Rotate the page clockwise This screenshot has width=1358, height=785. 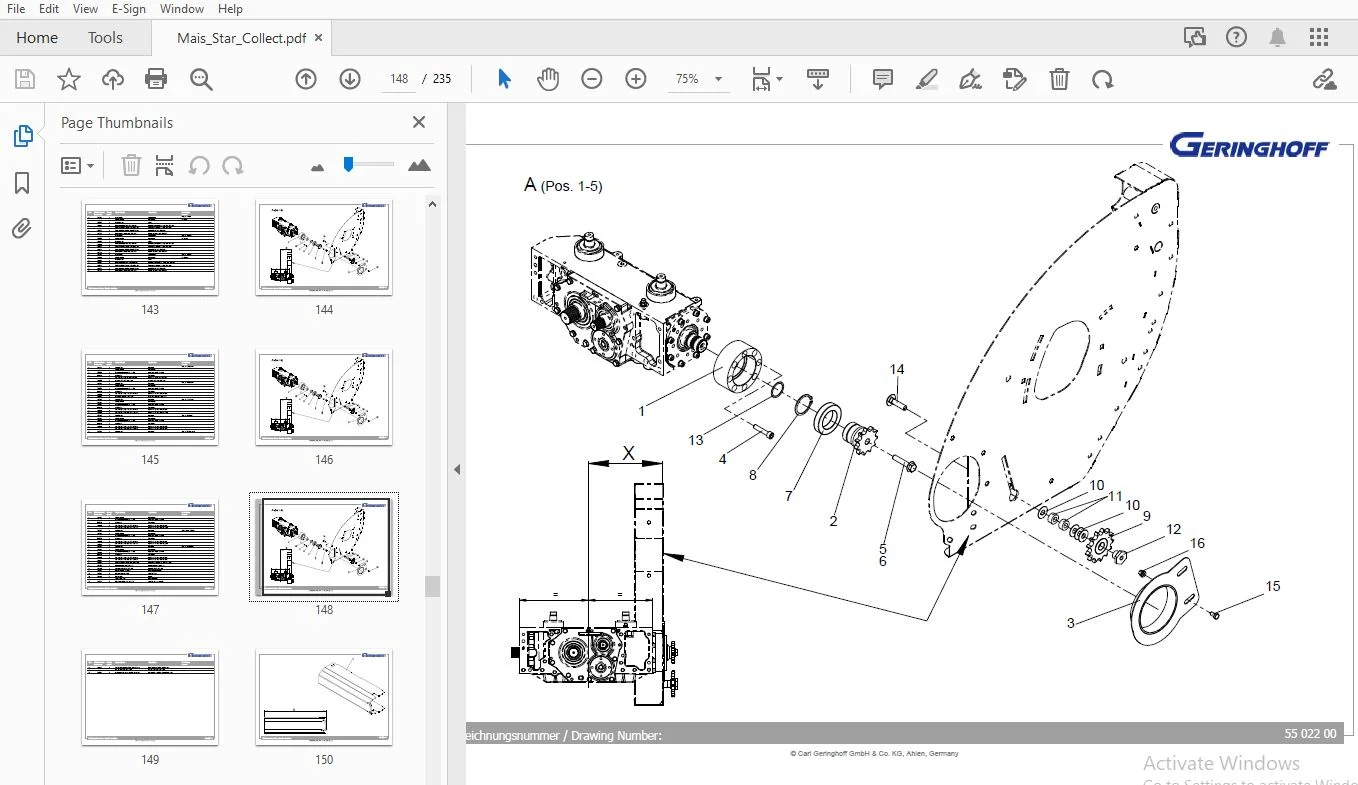point(1103,79)
